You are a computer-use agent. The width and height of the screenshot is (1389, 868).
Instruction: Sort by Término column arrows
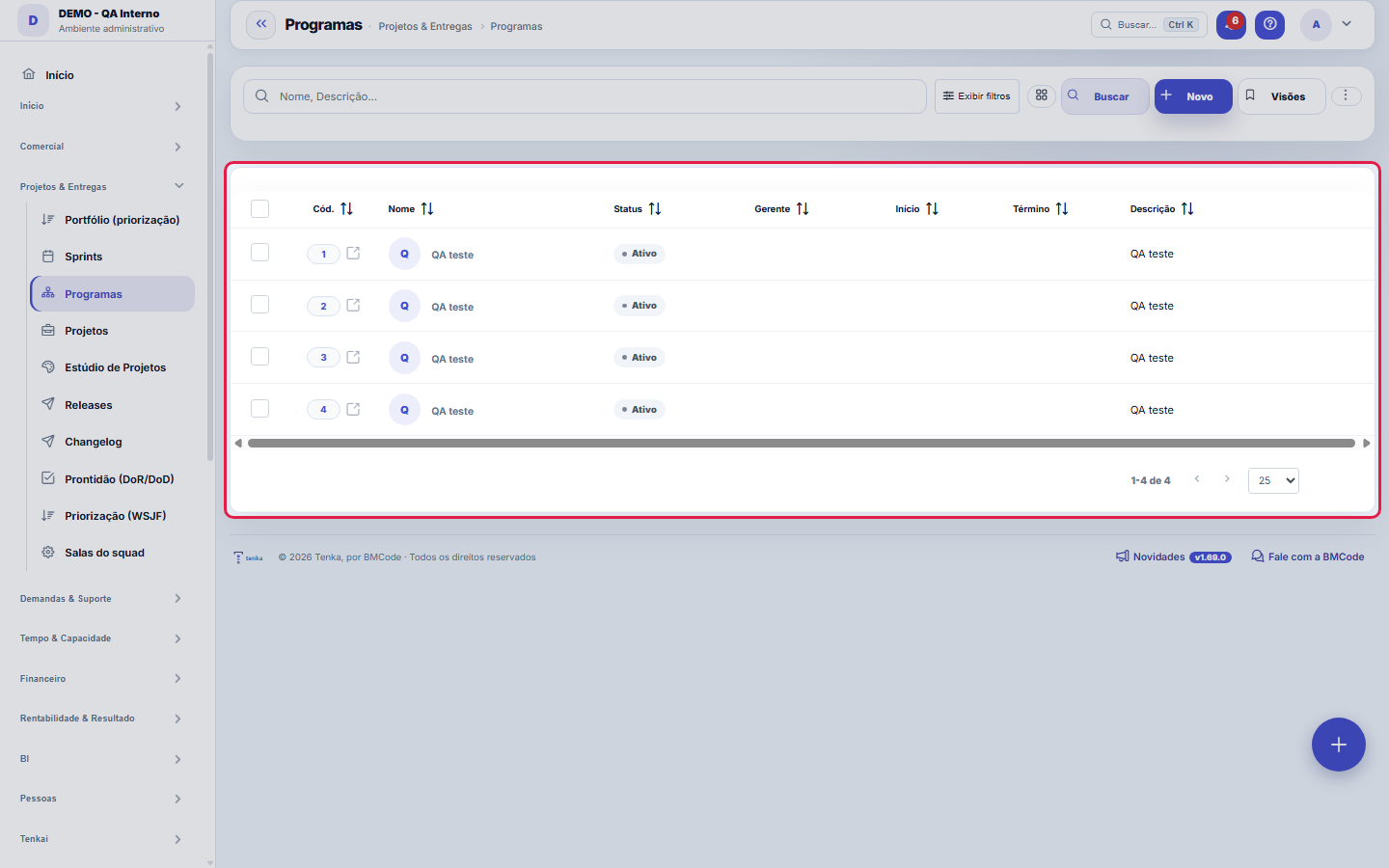pyautogui.click(x=1062, y=208)
